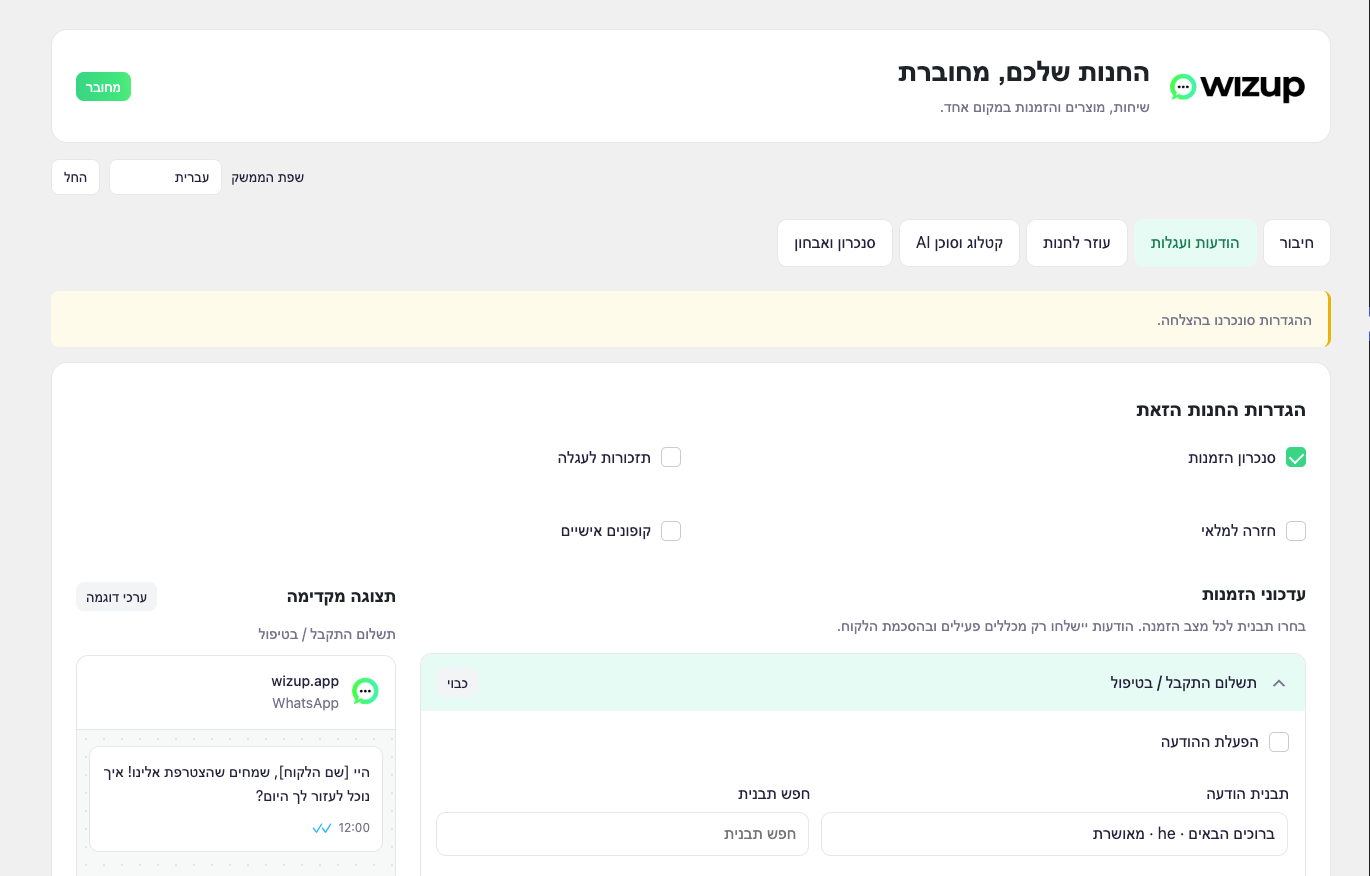Click the 'תצוגה מקדימה' preview heading

pos(341,596)
